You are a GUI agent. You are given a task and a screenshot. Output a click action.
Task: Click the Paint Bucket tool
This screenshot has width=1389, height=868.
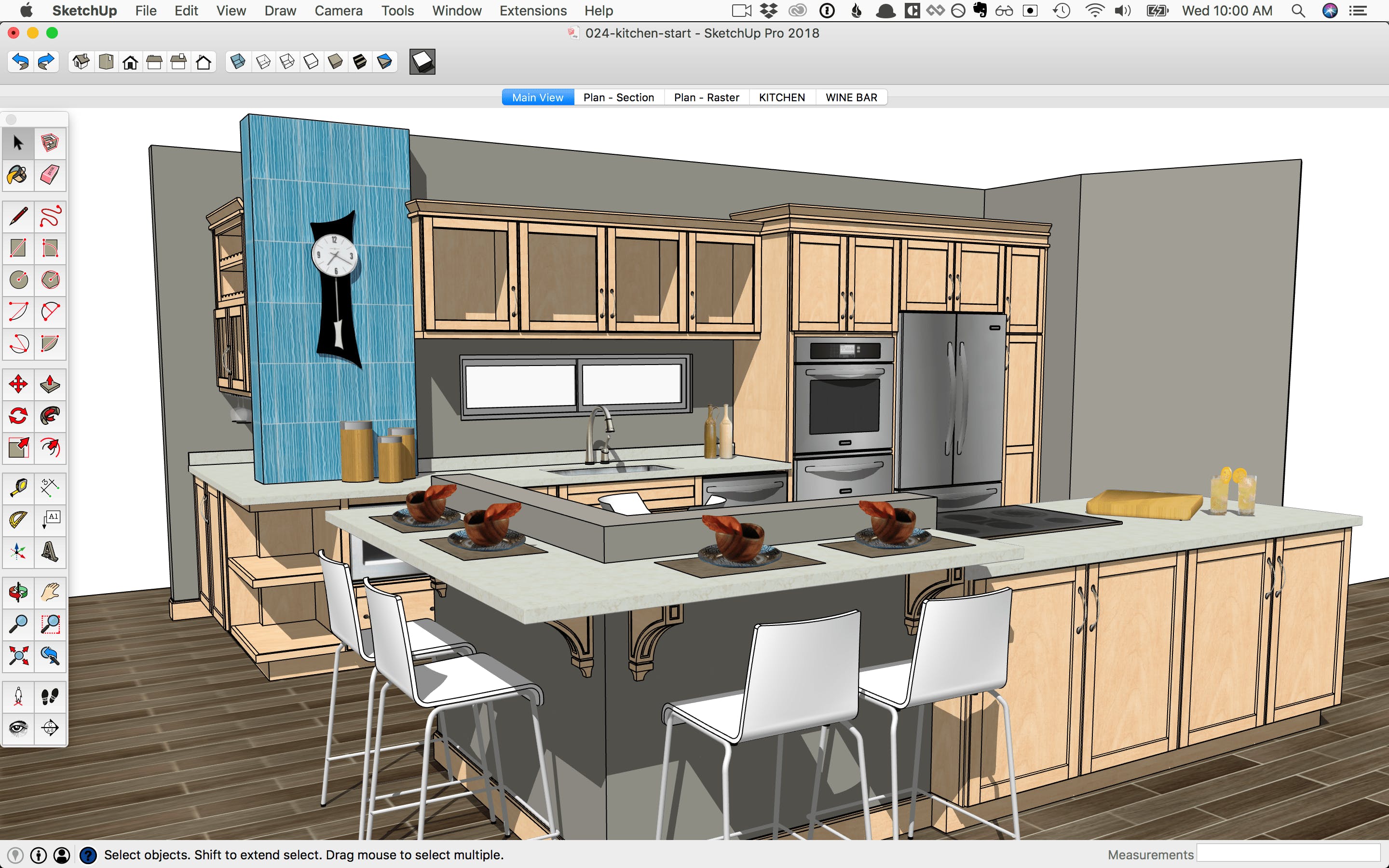(17, 176)
